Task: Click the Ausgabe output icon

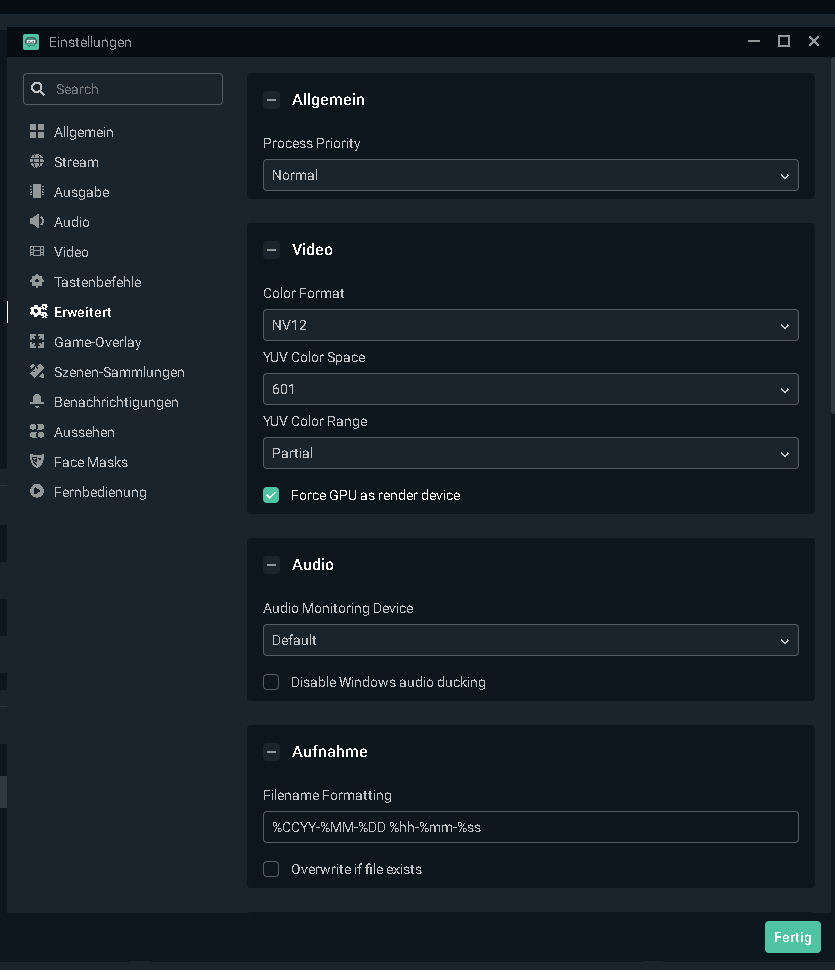Action: coord(37,192)
